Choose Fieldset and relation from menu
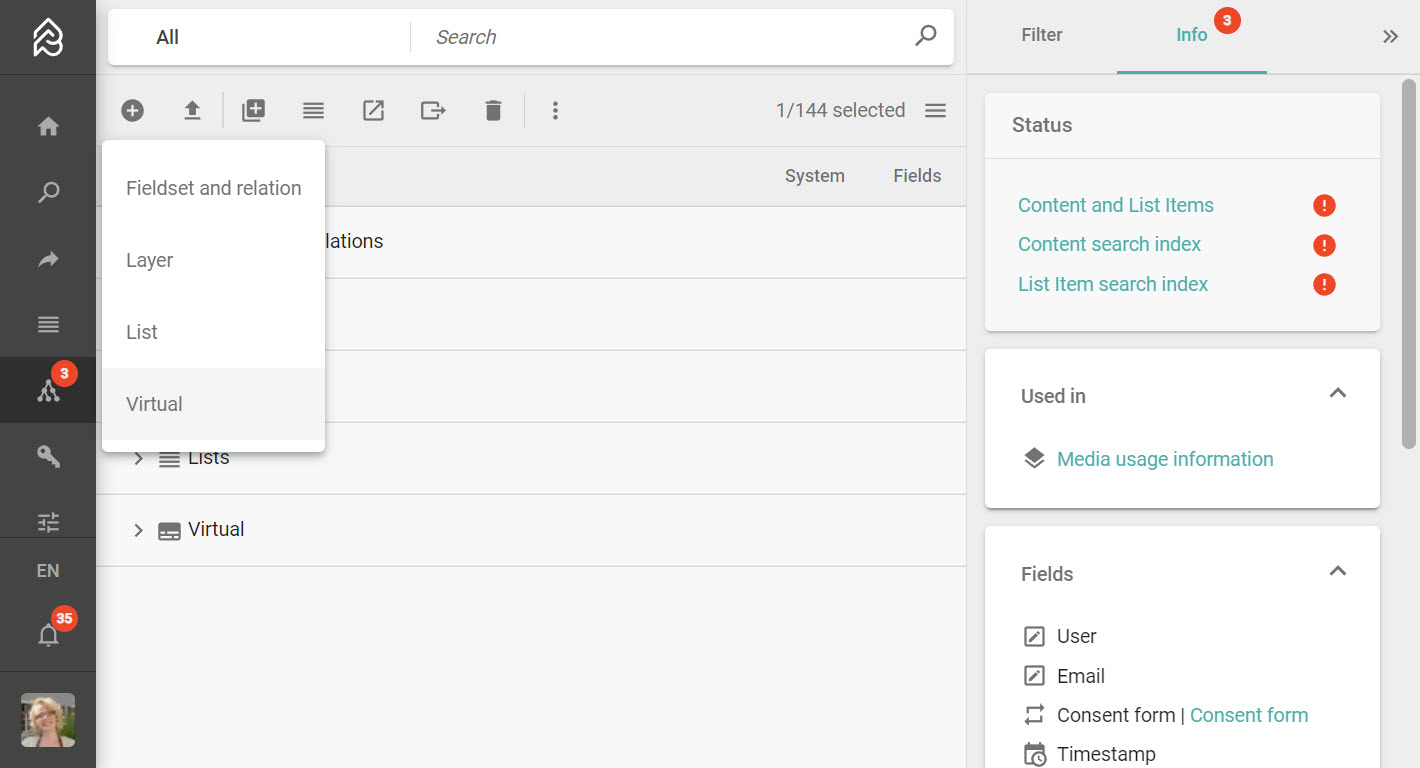This screenshot has height=768, width=1420. 213,188
